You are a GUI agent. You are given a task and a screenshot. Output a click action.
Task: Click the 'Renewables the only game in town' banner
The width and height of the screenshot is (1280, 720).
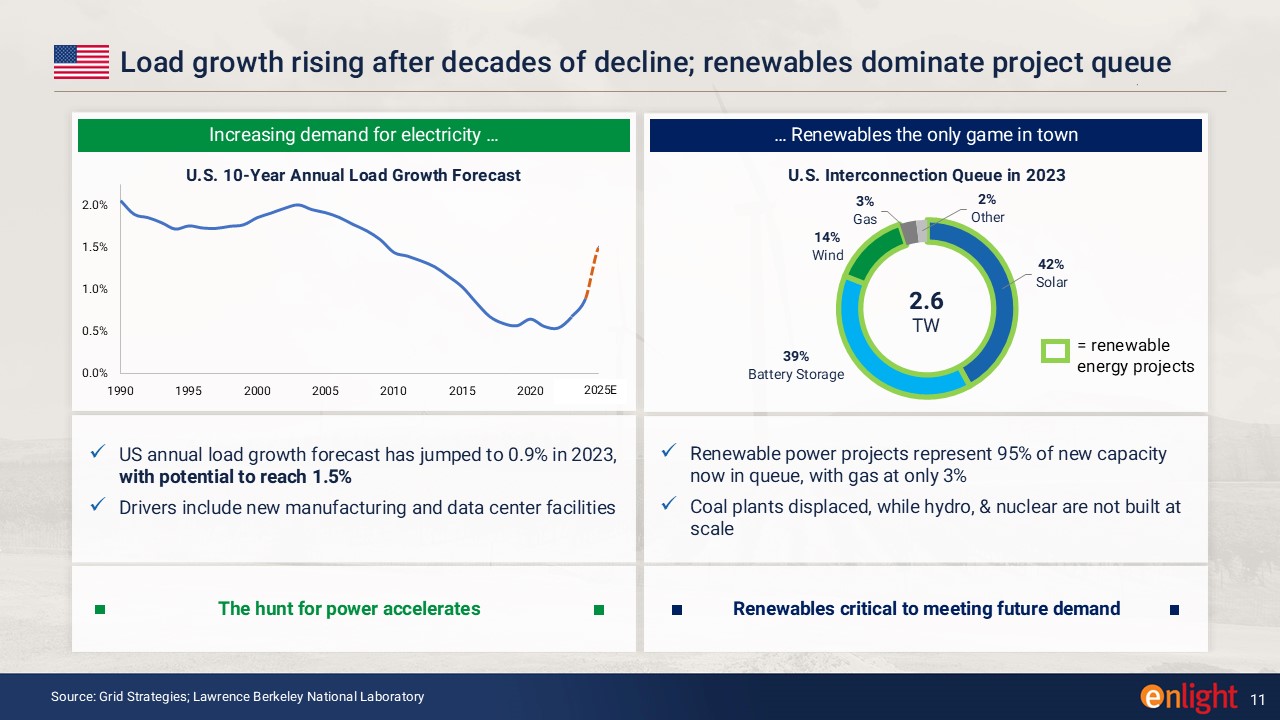coord(925,135)
